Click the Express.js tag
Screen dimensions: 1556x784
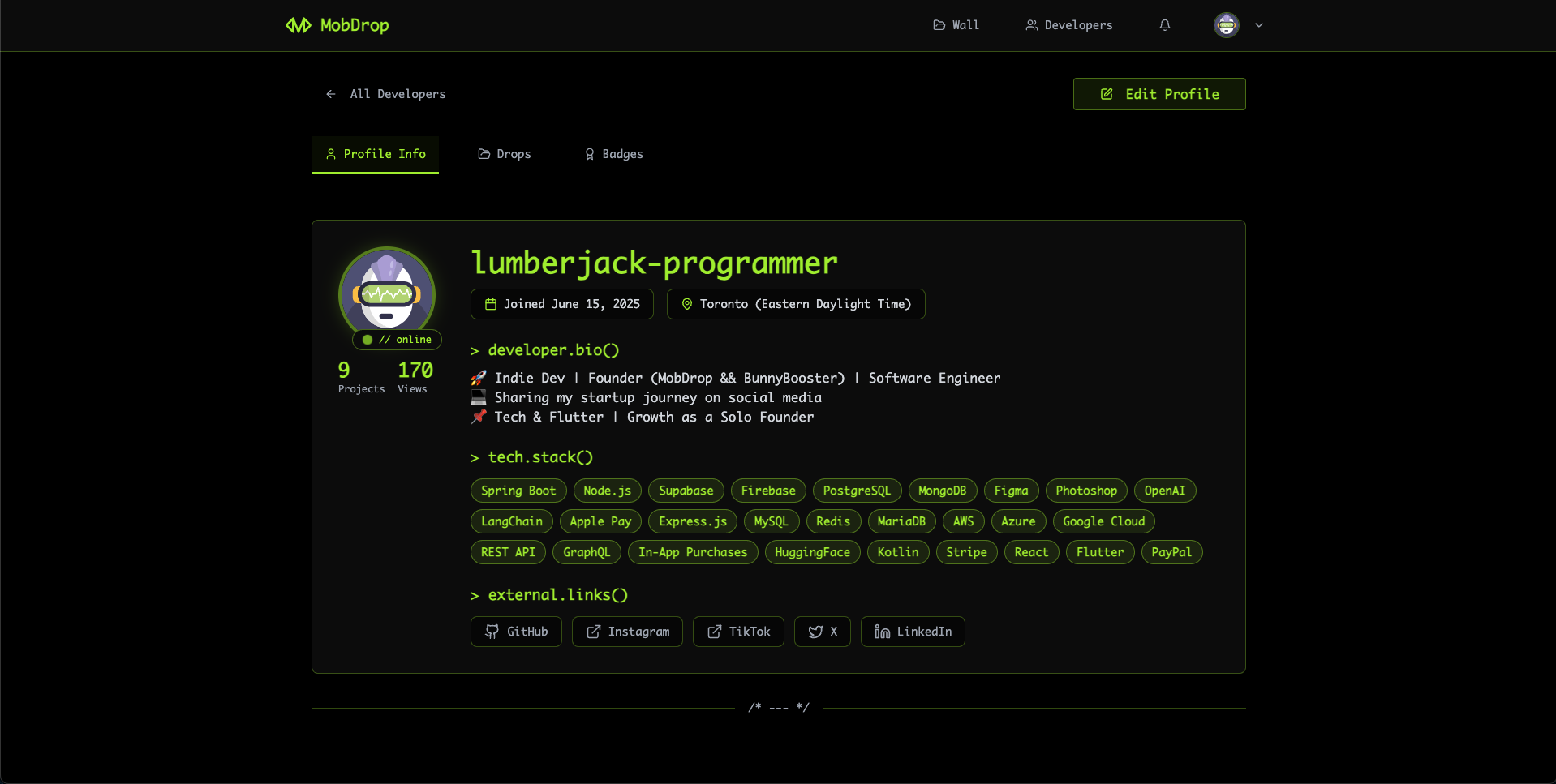[x=693, y=521]
